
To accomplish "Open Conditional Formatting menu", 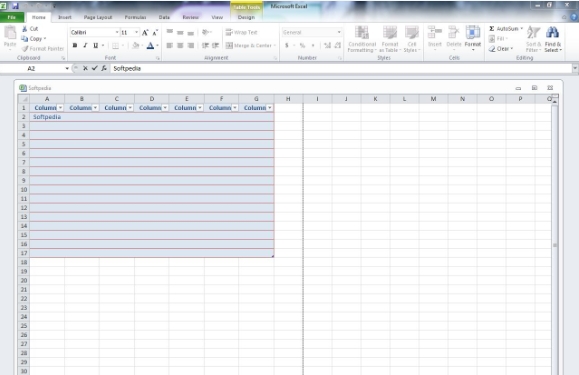I will [362, 39].
